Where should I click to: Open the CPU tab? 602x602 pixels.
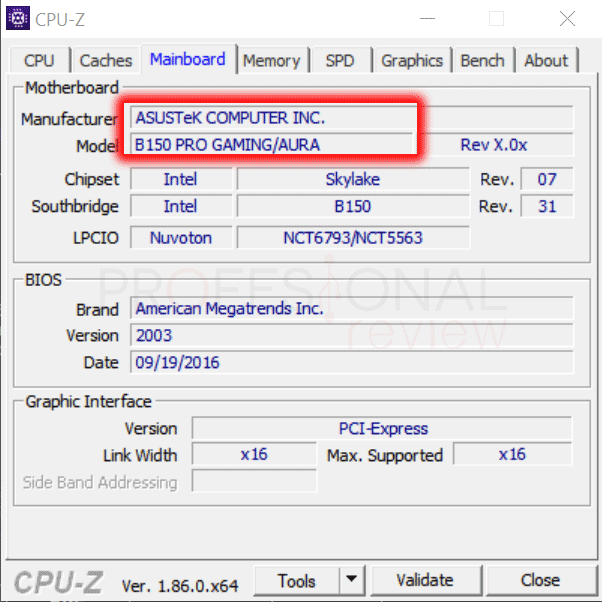[x=39, y=61]
